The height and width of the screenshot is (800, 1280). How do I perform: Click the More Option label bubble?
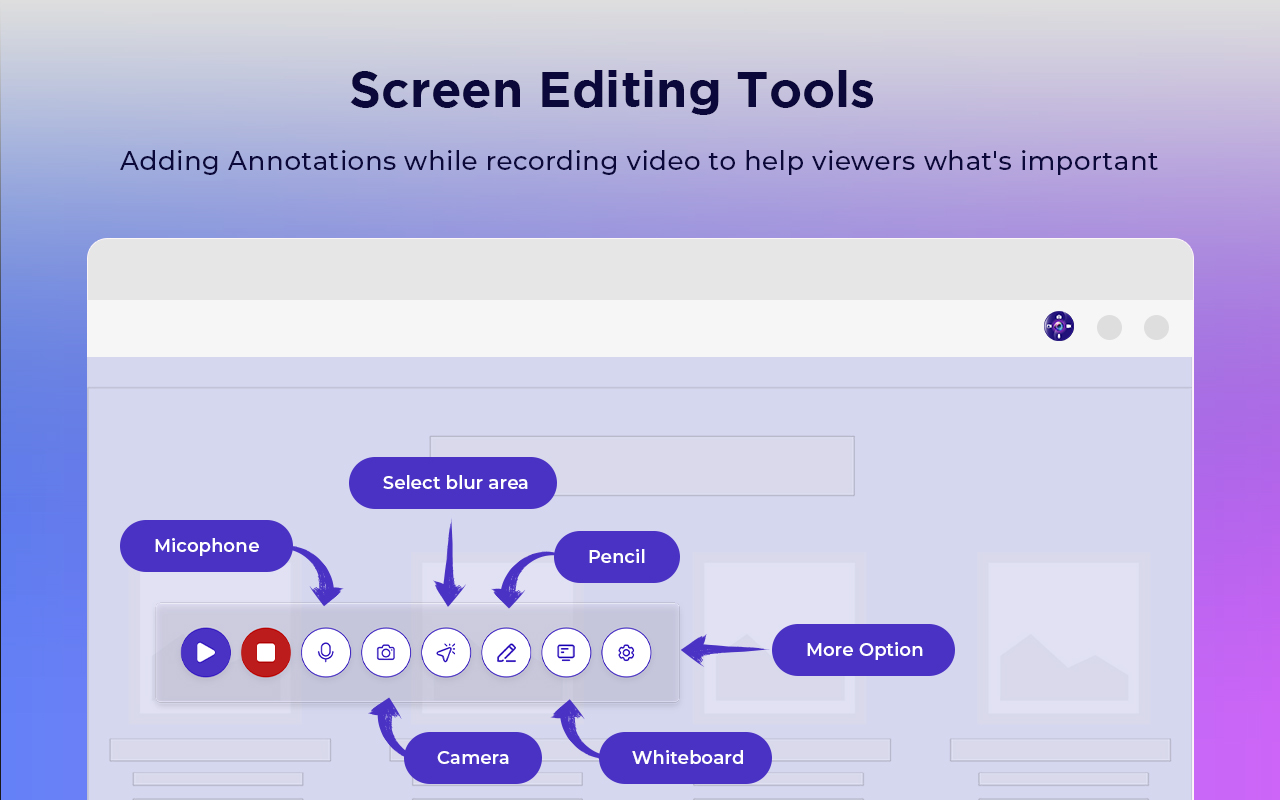862,650
